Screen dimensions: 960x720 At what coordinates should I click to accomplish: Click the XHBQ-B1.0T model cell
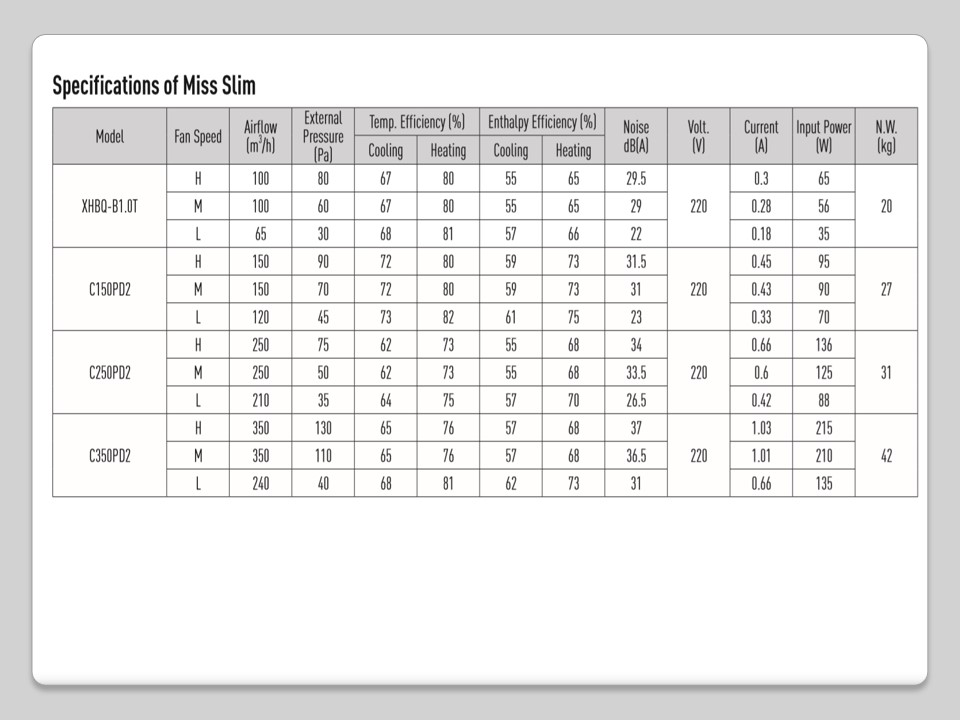point(110,206)
